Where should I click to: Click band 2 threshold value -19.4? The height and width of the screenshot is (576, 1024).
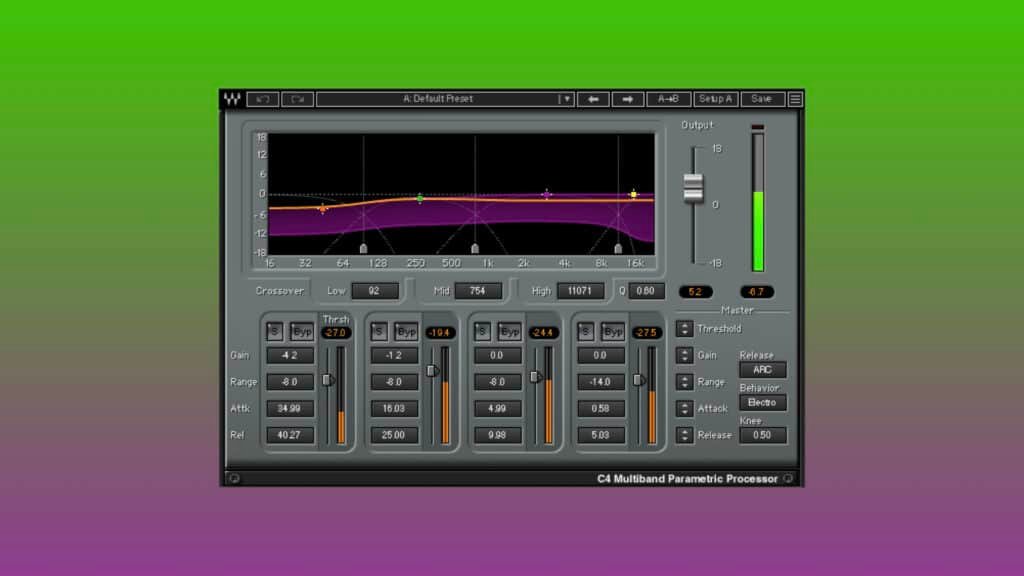pyautogui.click(x=440, y=332)
